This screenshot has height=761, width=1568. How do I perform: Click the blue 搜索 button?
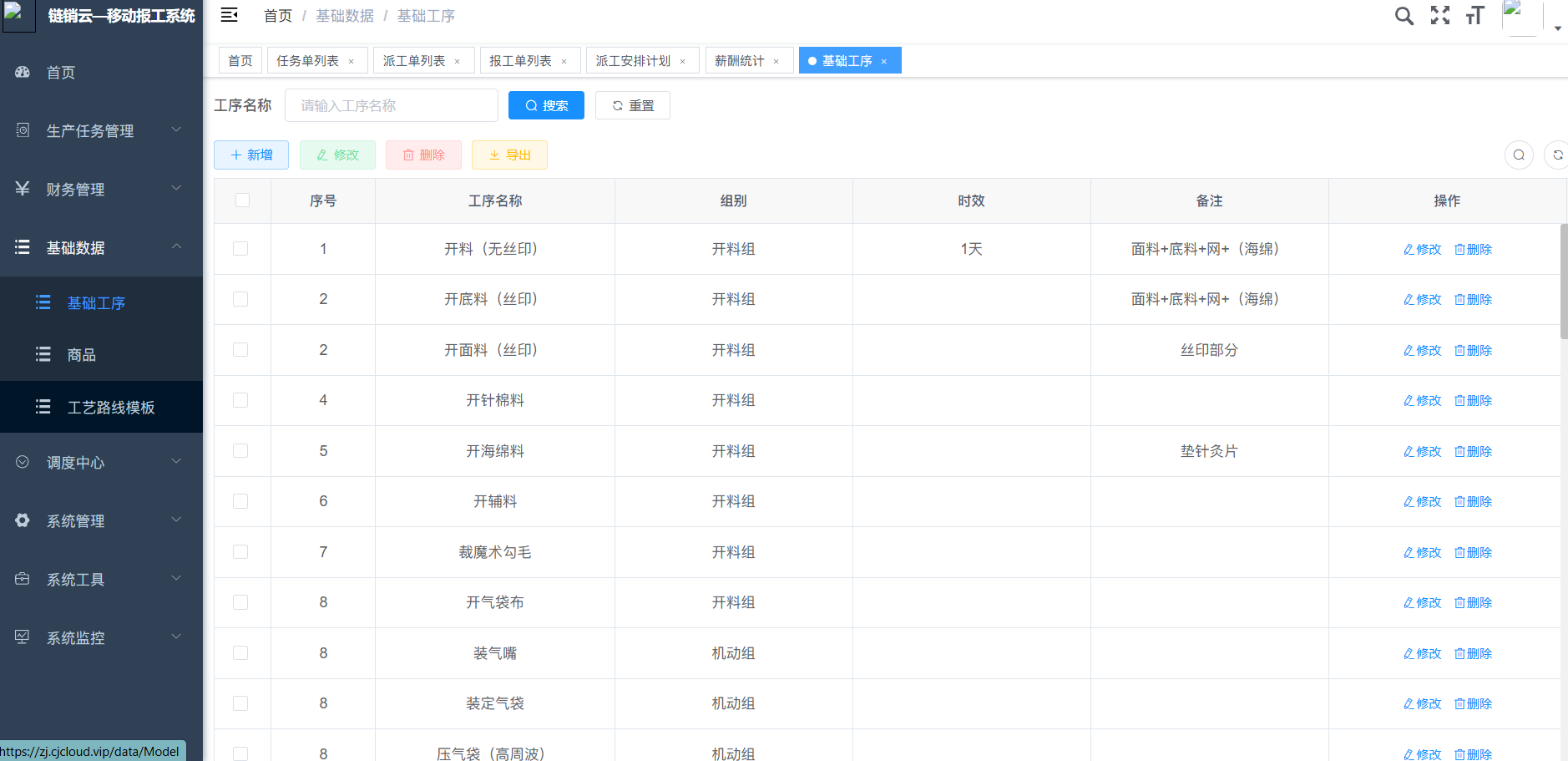[546, 105]
